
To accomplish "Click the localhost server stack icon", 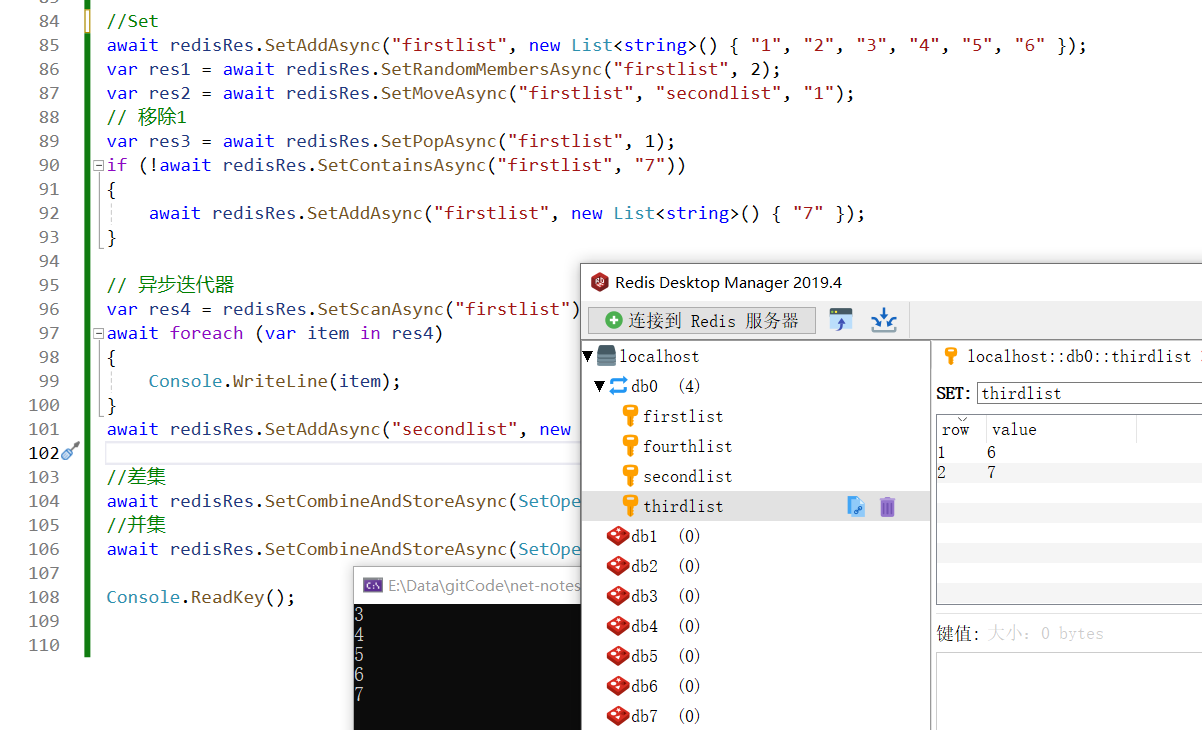I will click(x=606, y=356).
